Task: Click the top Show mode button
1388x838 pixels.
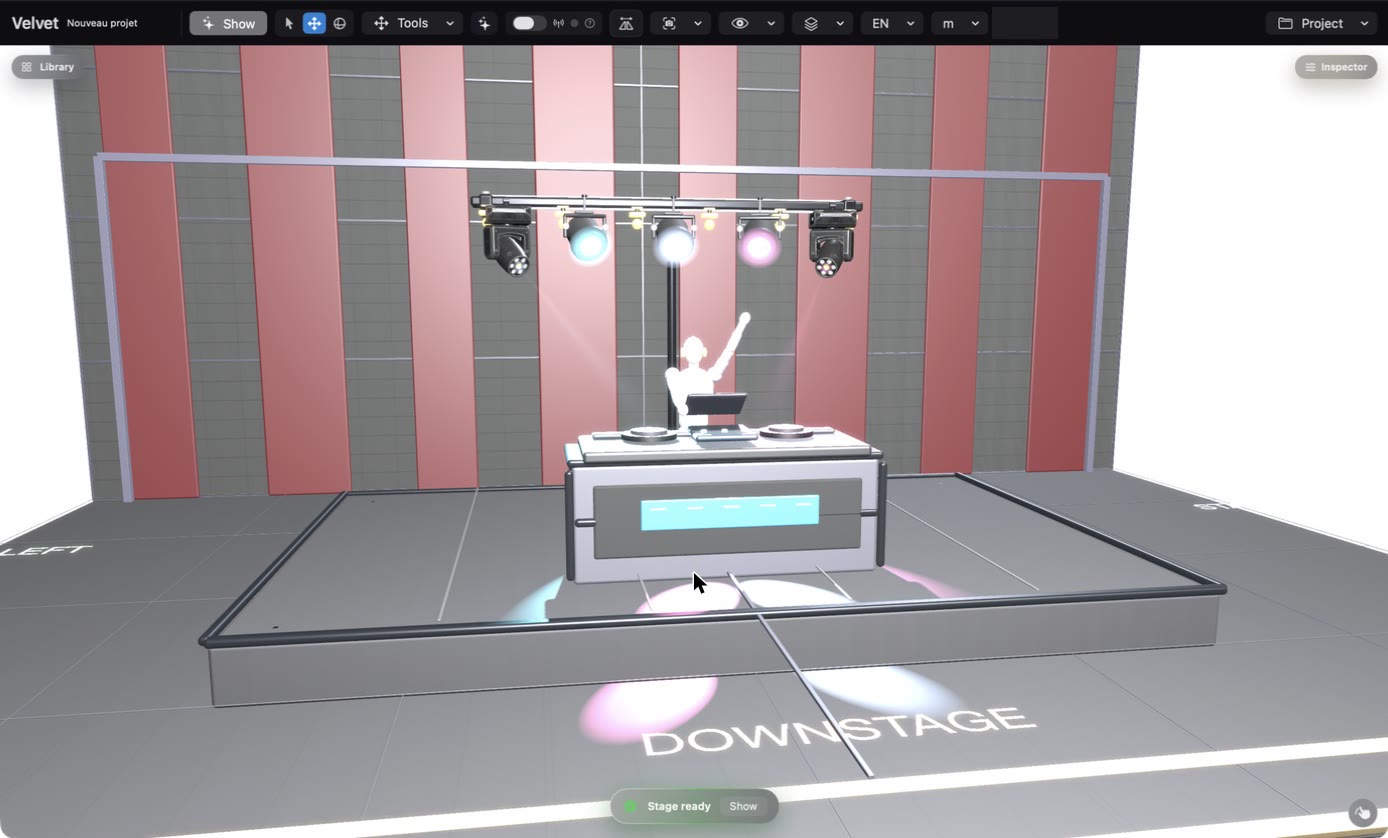Action: coord(228,23)
